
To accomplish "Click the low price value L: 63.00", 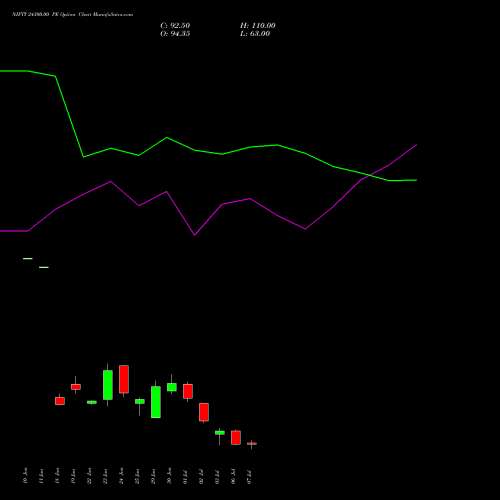I will point(255,34).
